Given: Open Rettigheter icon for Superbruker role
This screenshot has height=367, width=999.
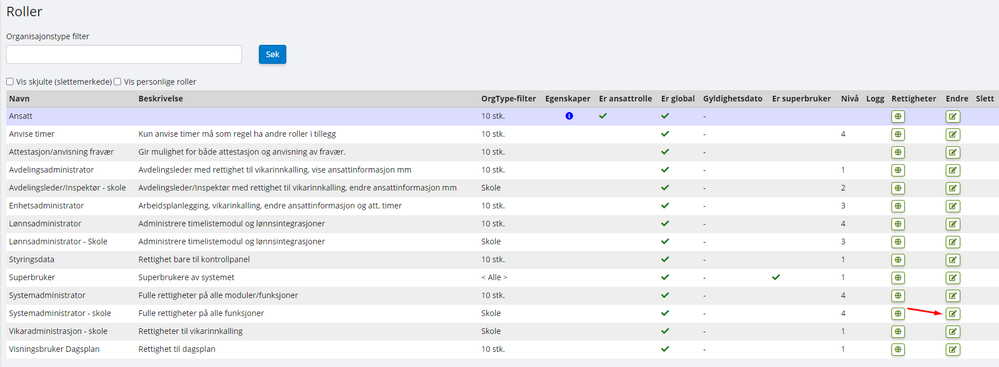Looking at the screenshot, I should 898,277.
